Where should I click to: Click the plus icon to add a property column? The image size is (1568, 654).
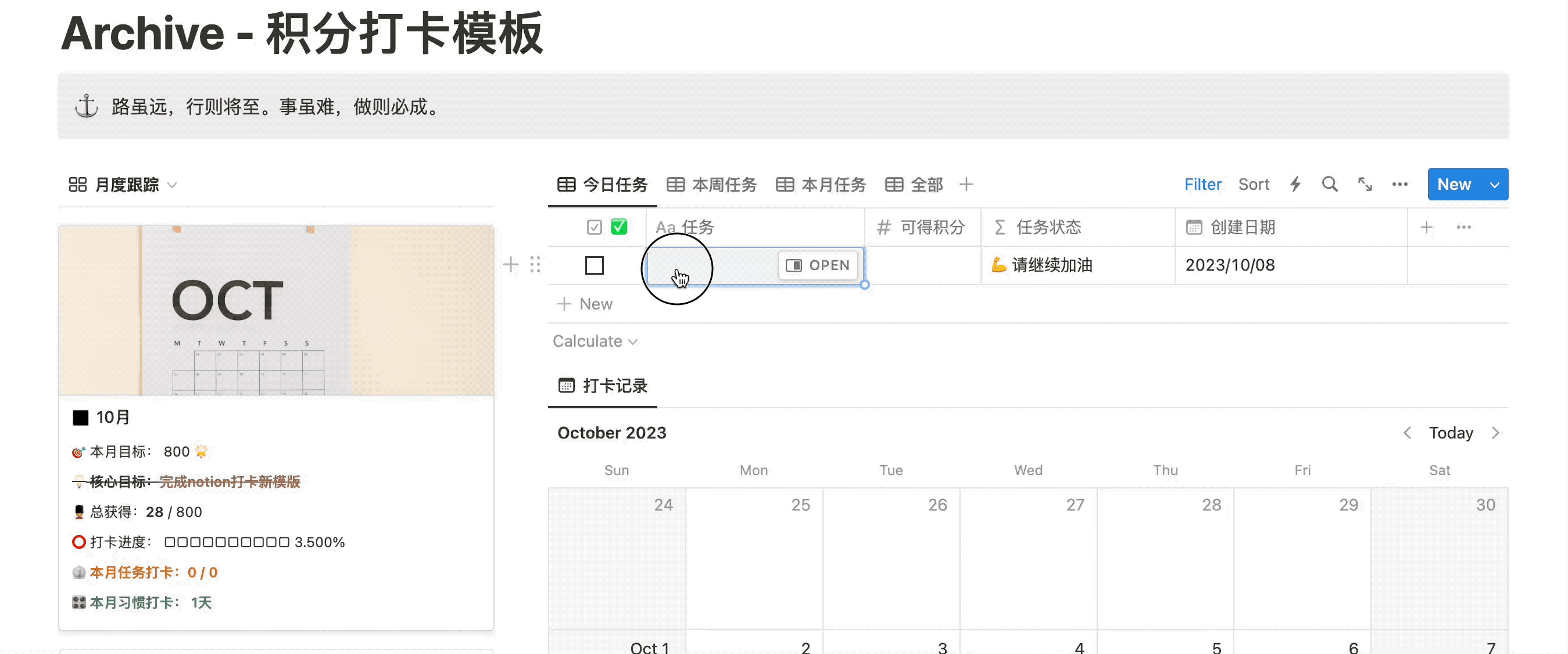[x=1426, y=227]
